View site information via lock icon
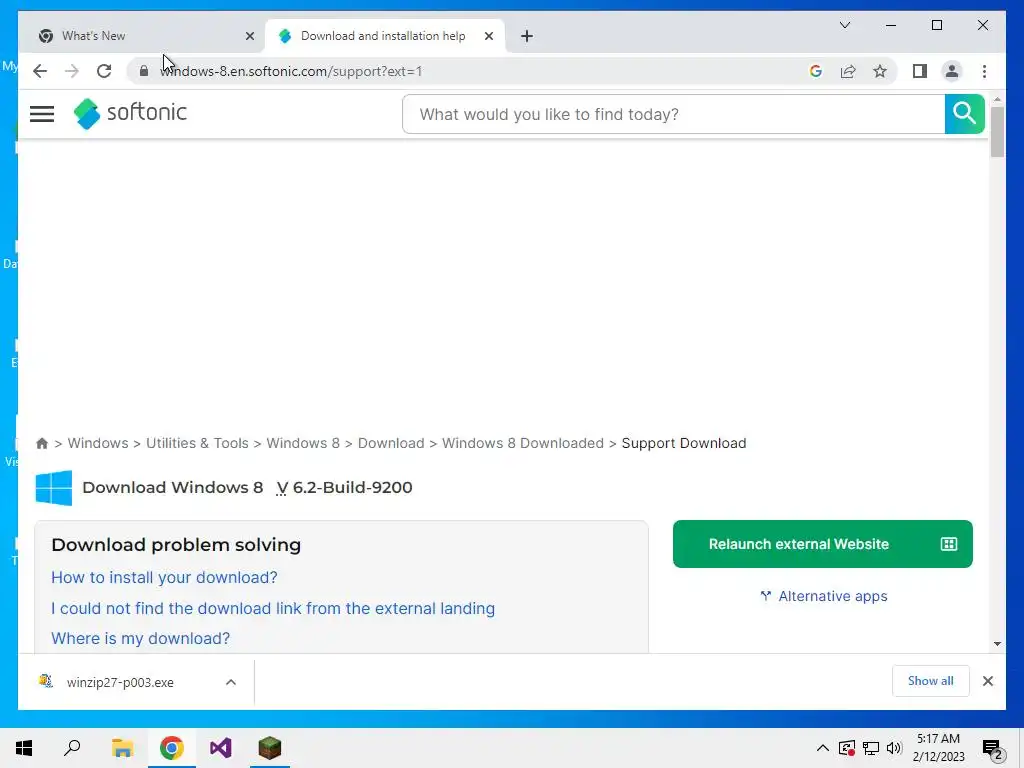Viewport: 1024px width, 768px height. [144, 71]
